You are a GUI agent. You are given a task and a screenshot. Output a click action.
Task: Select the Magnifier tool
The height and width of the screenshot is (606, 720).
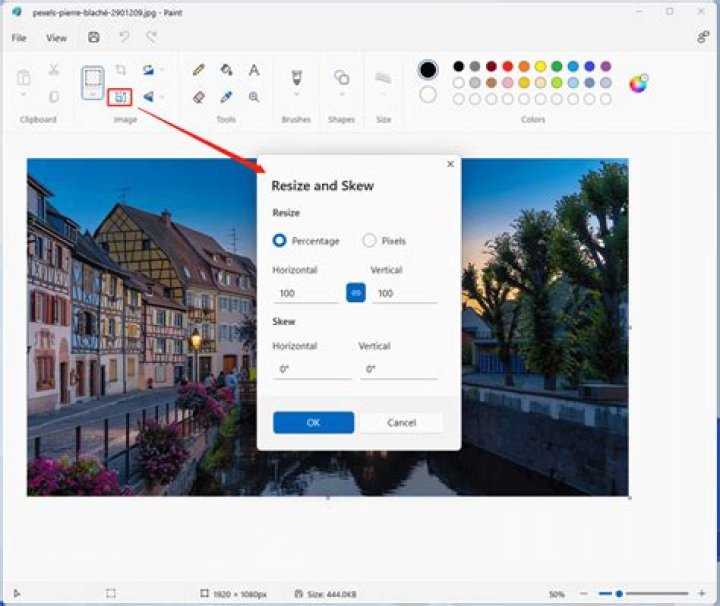point(254,97)
